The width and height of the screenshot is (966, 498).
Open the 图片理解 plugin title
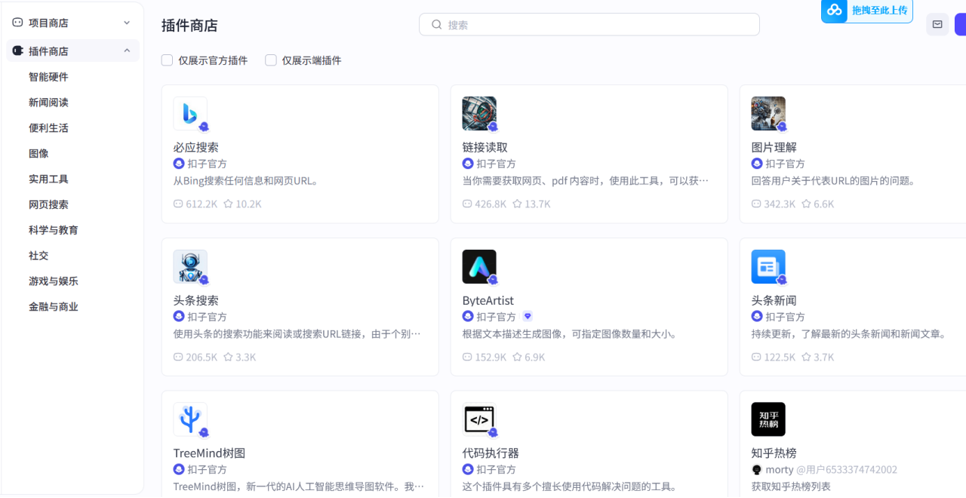774,147
